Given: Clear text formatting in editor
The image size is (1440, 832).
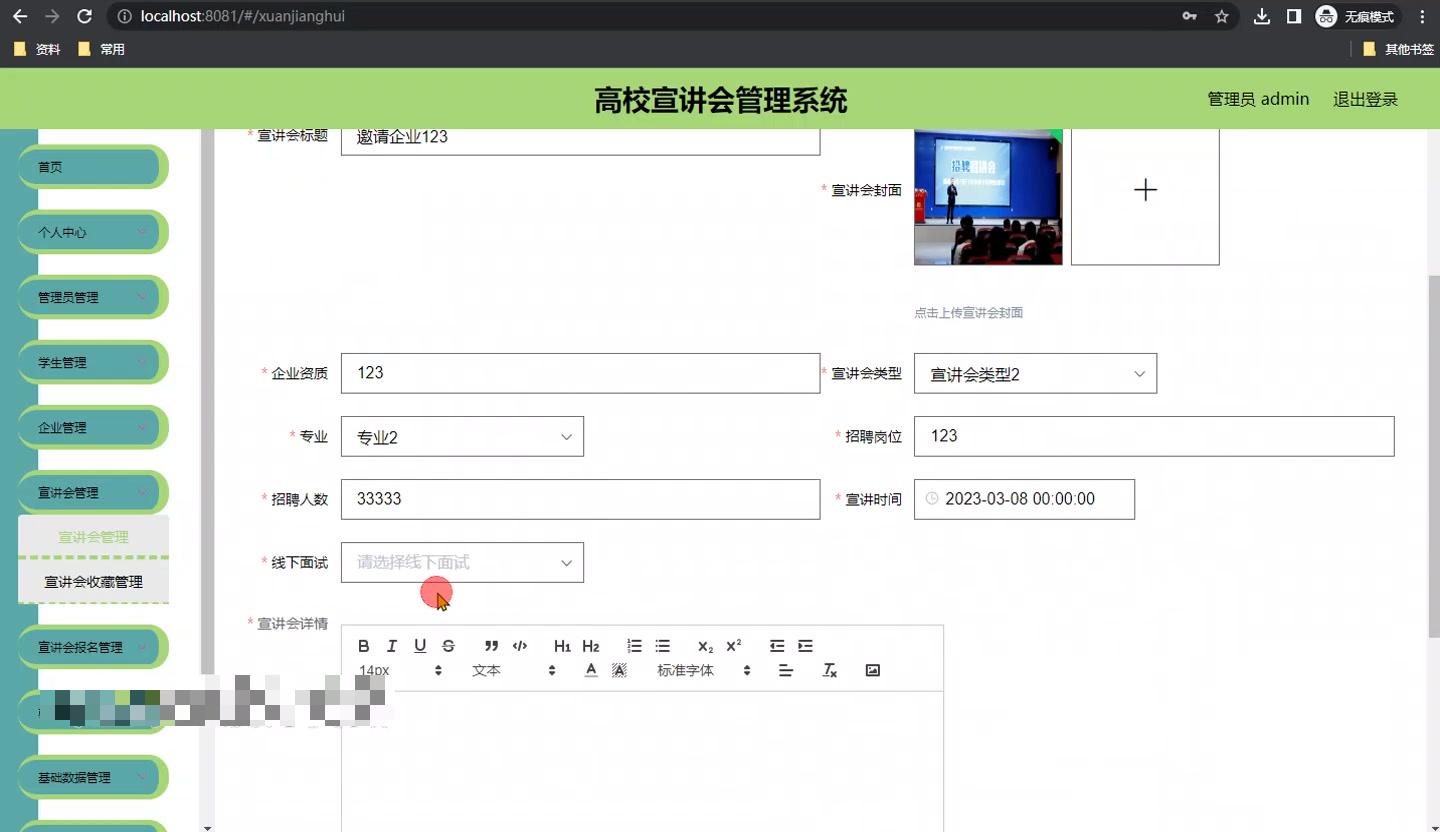Looking at the screenshot, I should [829, 670].
